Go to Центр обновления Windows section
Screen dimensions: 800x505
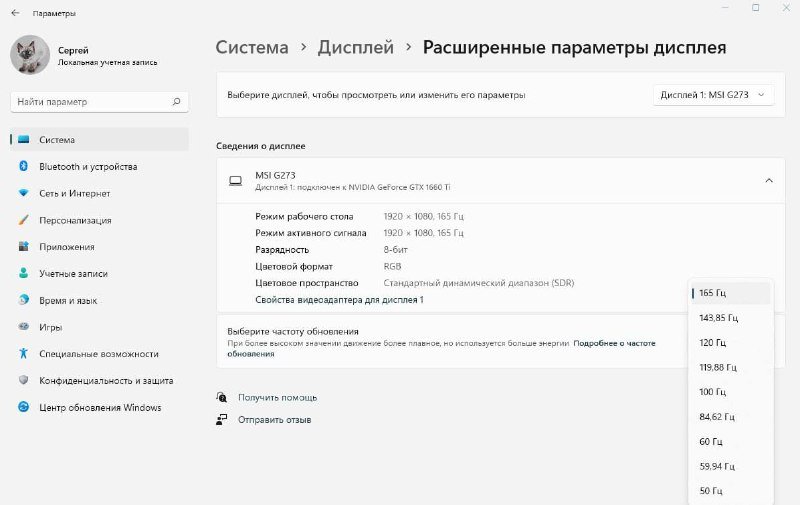[99, 407]
